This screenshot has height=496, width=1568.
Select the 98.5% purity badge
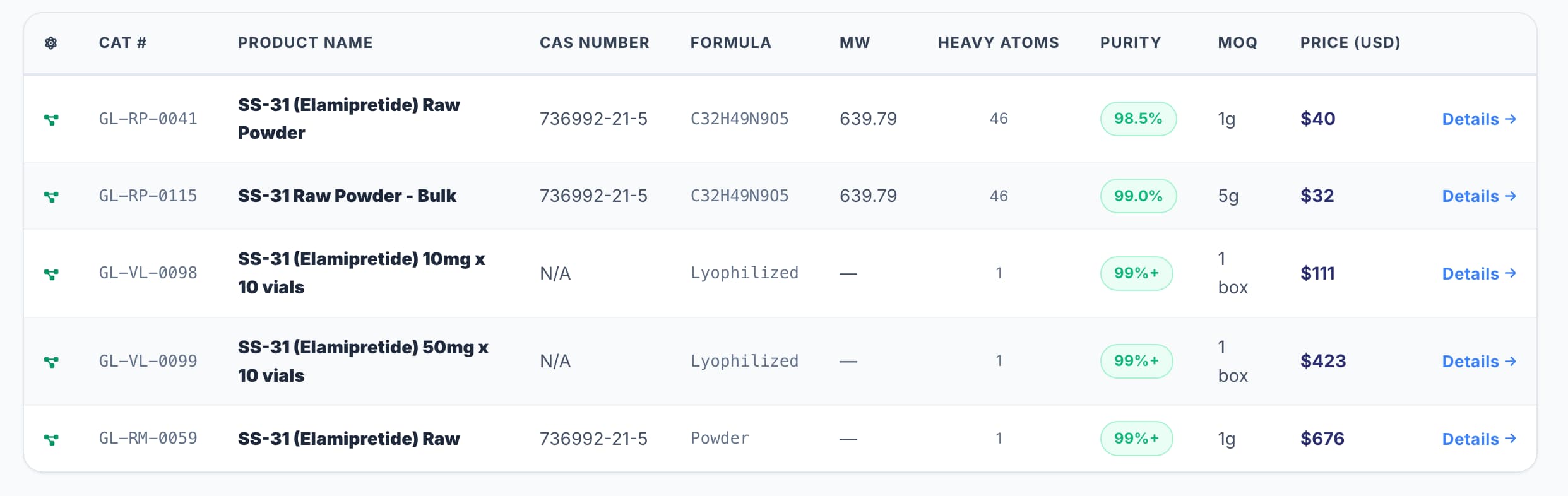tap(1137, 119)
